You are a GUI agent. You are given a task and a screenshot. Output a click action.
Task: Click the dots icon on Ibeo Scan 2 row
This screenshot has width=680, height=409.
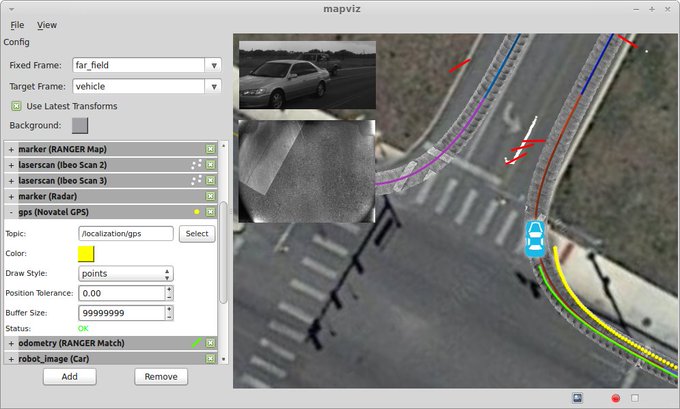pyautogui.click(x=195, y=164)
